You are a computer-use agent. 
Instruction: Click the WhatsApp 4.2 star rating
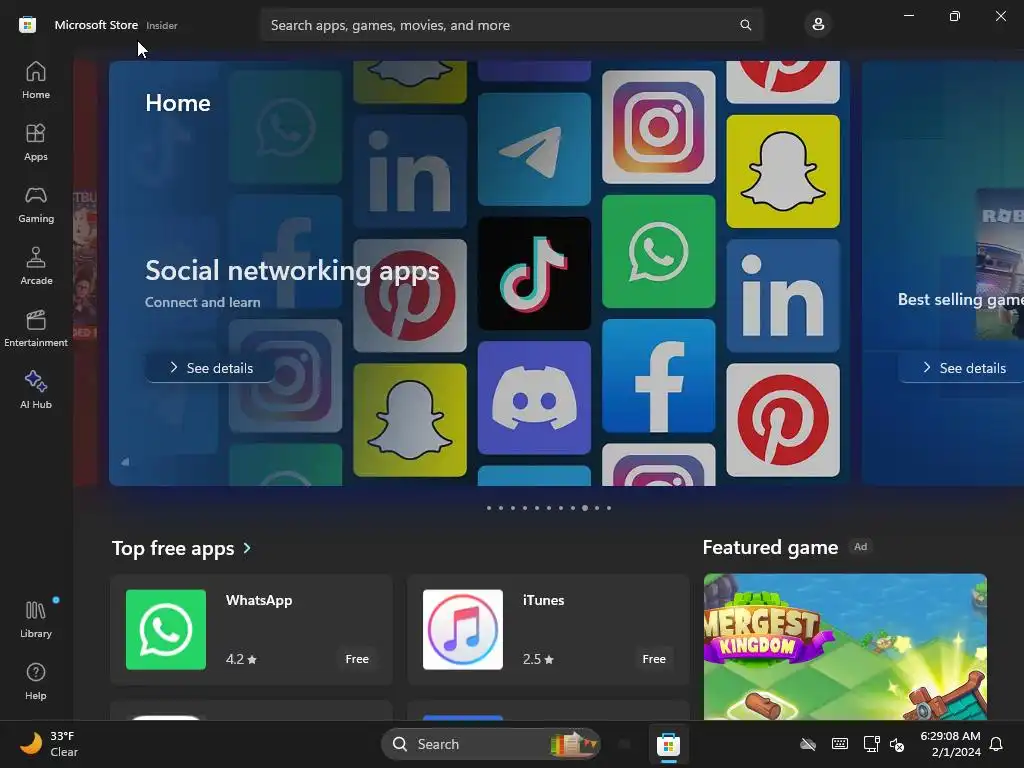click(241, 659)
